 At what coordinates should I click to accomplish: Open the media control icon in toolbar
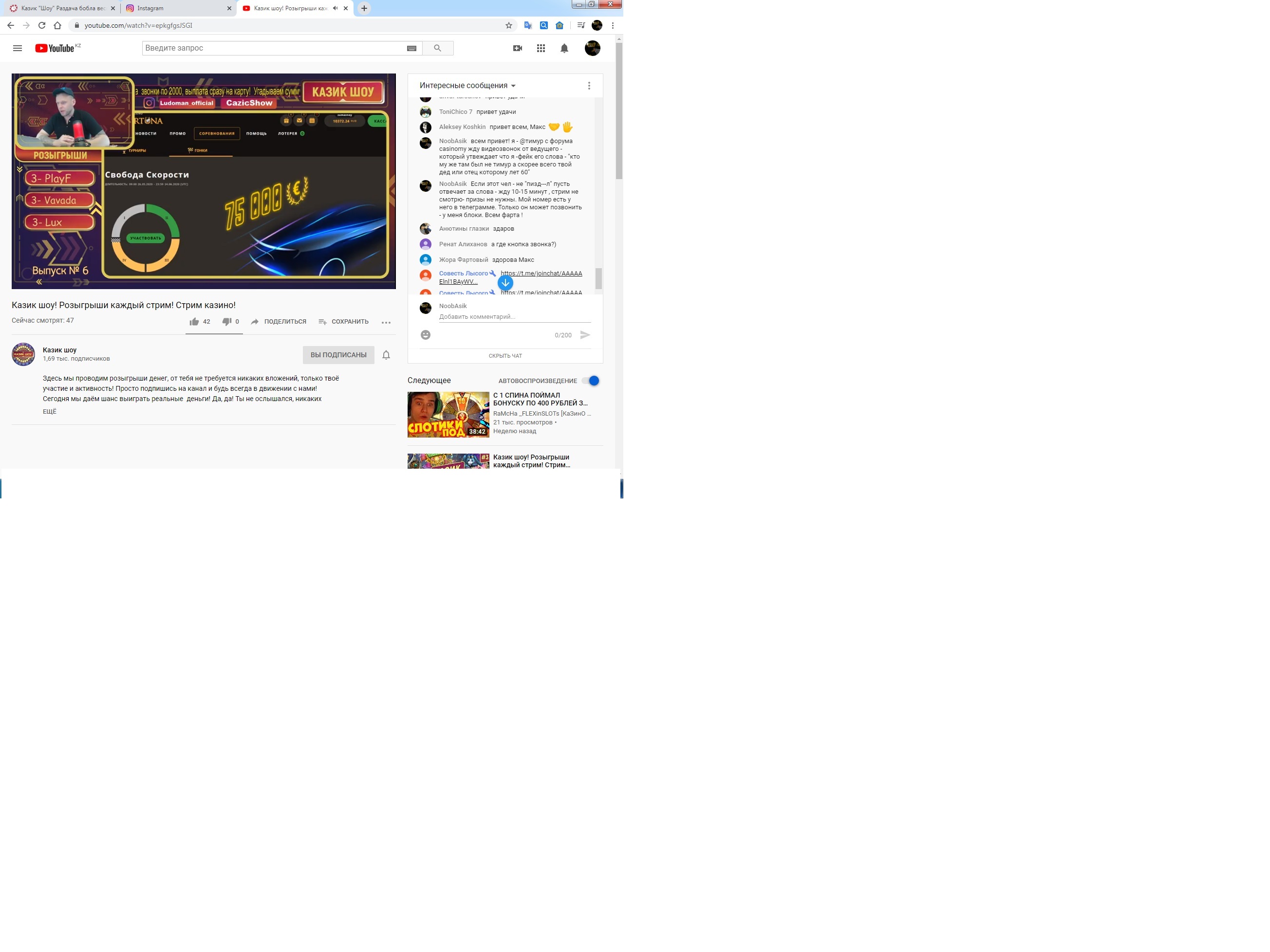tap(581, 25)
